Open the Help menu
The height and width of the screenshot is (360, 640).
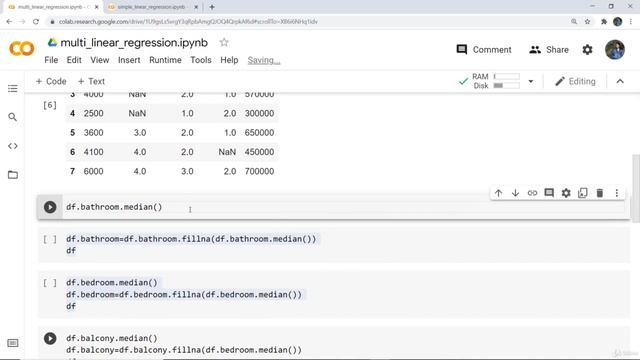pyautogui.click(x=229, y=60)
